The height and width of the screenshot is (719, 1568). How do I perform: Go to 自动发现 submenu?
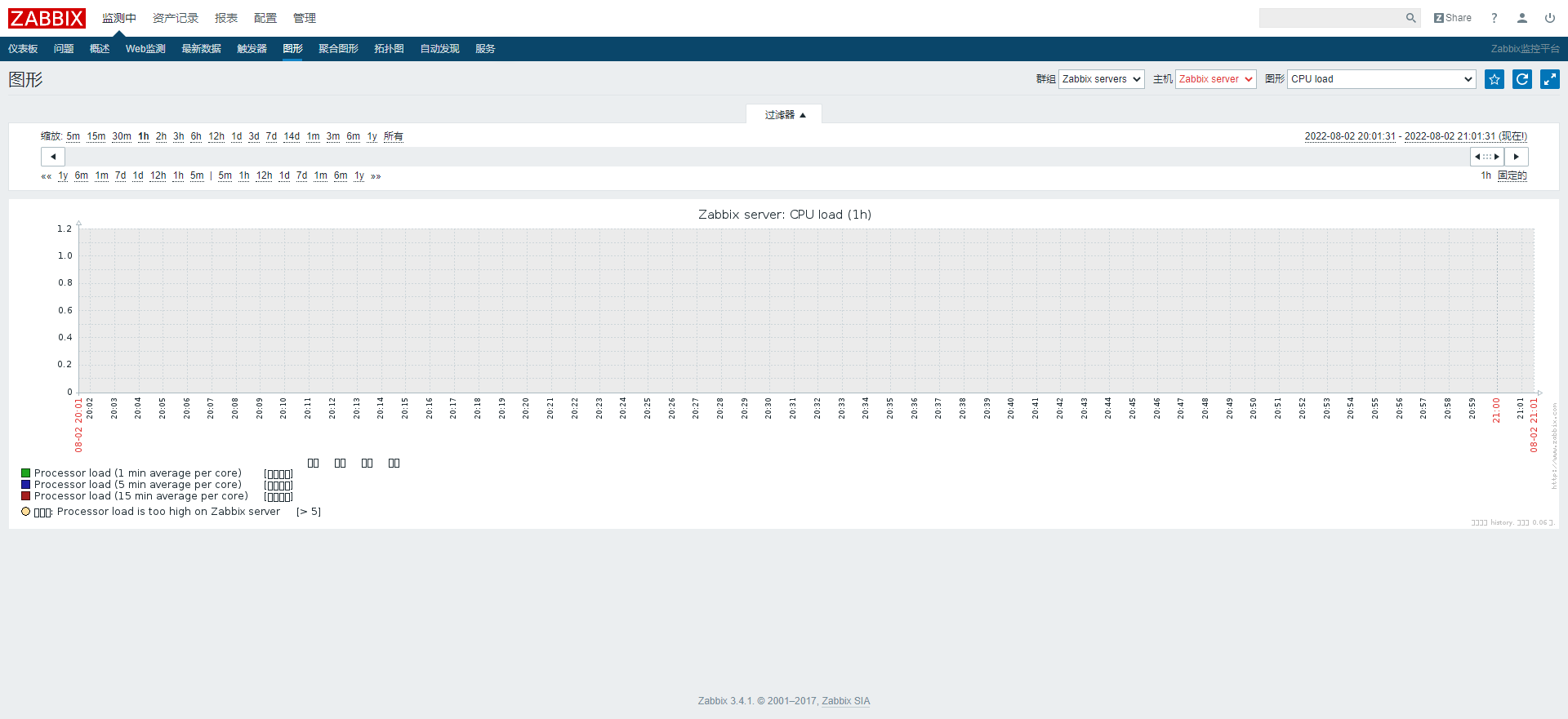pyautogui.click(x=440, y=49)
